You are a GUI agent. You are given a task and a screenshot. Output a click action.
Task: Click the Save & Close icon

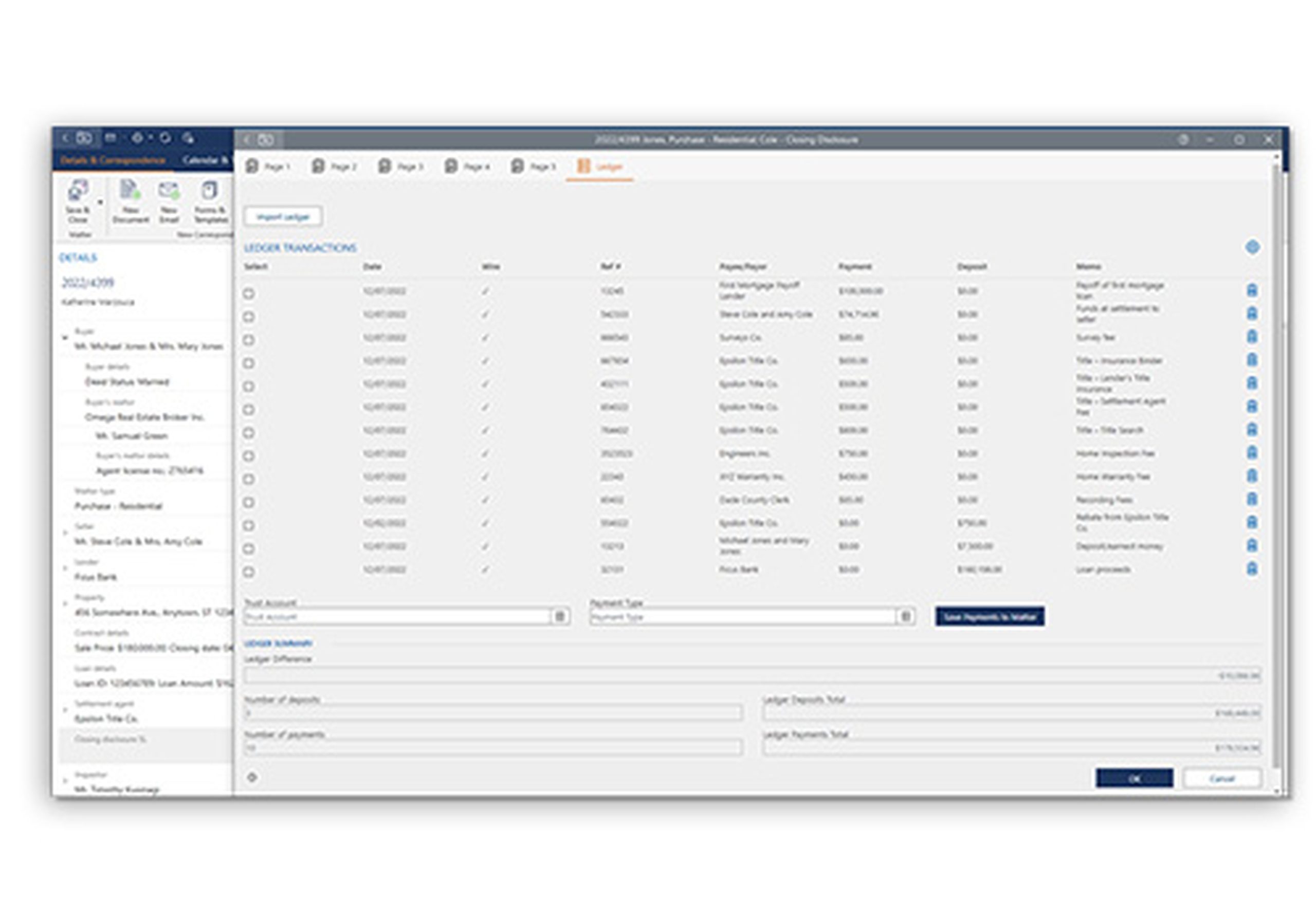click(x=78, y=191)
